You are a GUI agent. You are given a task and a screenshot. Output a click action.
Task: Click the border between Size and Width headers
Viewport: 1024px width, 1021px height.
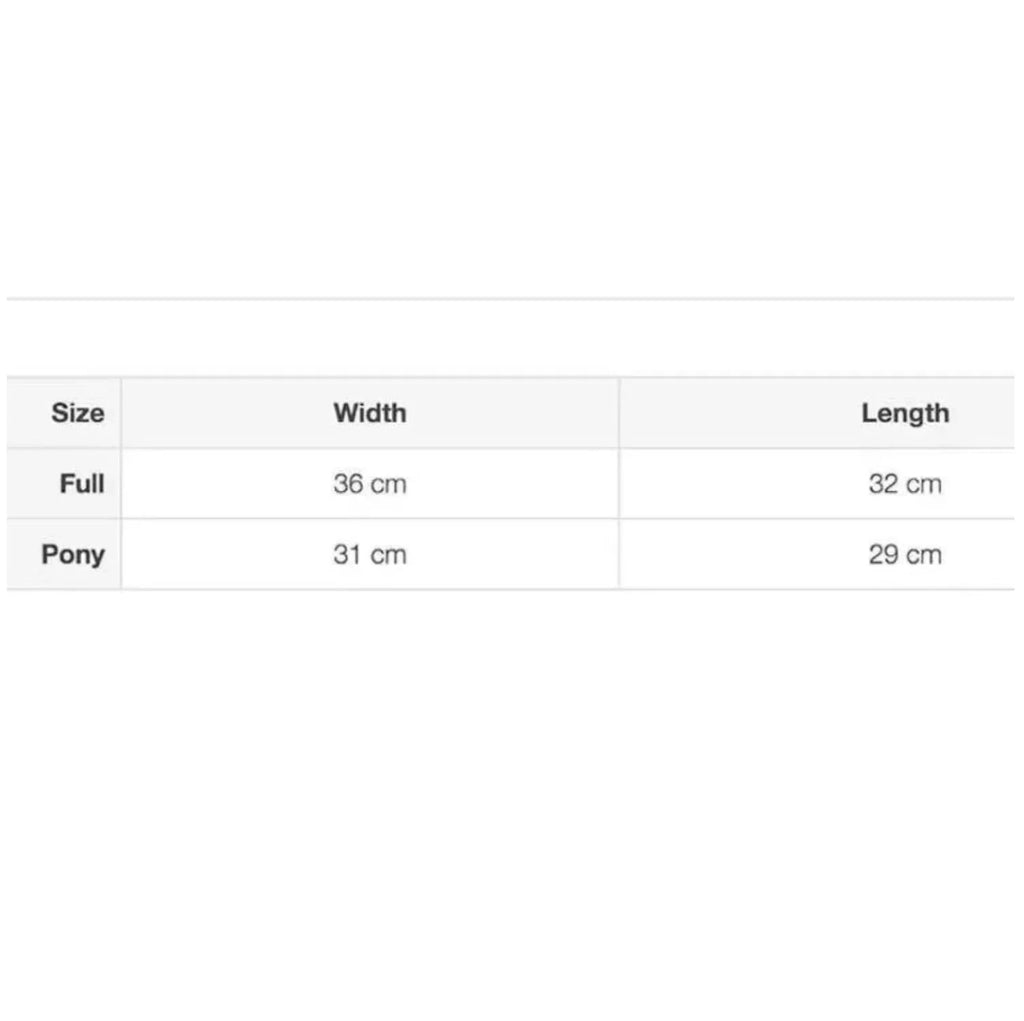pyautogui.click(x=121, y=413)
